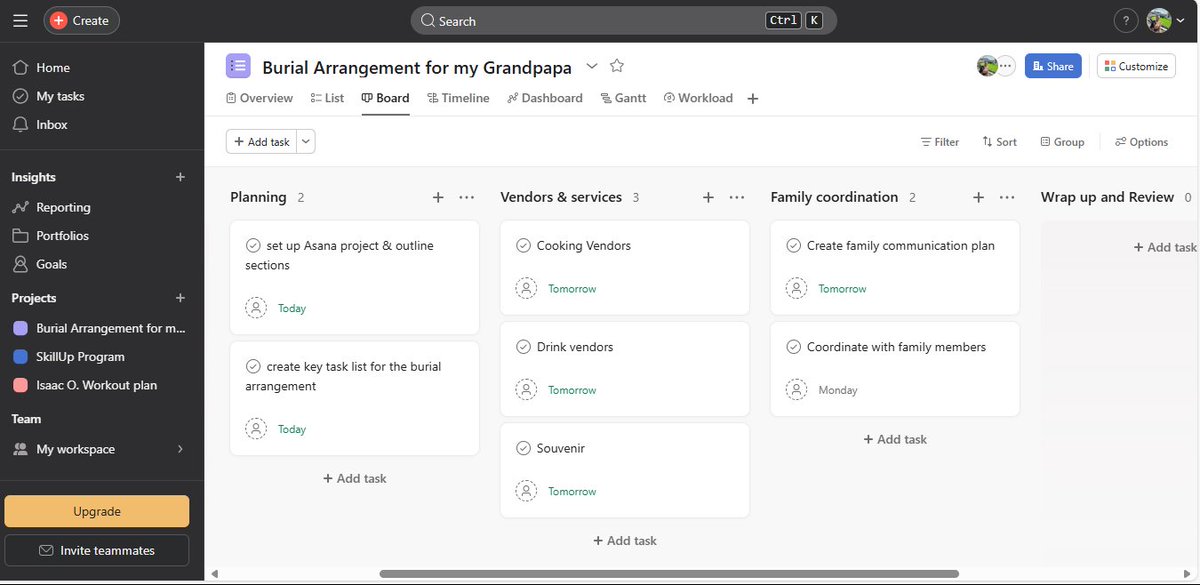Open the Group settings for the board

(x=1062, y=141)
